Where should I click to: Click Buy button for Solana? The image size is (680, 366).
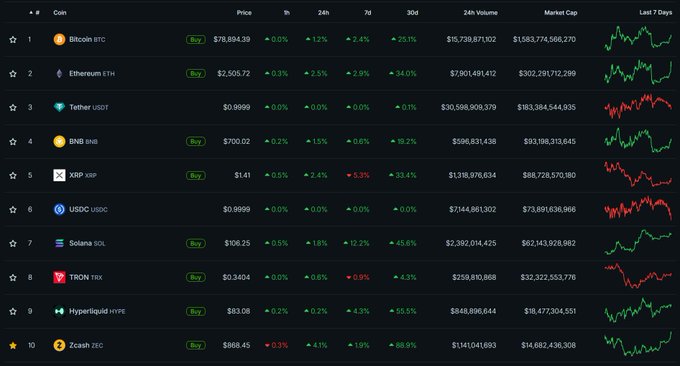[196, 243]
